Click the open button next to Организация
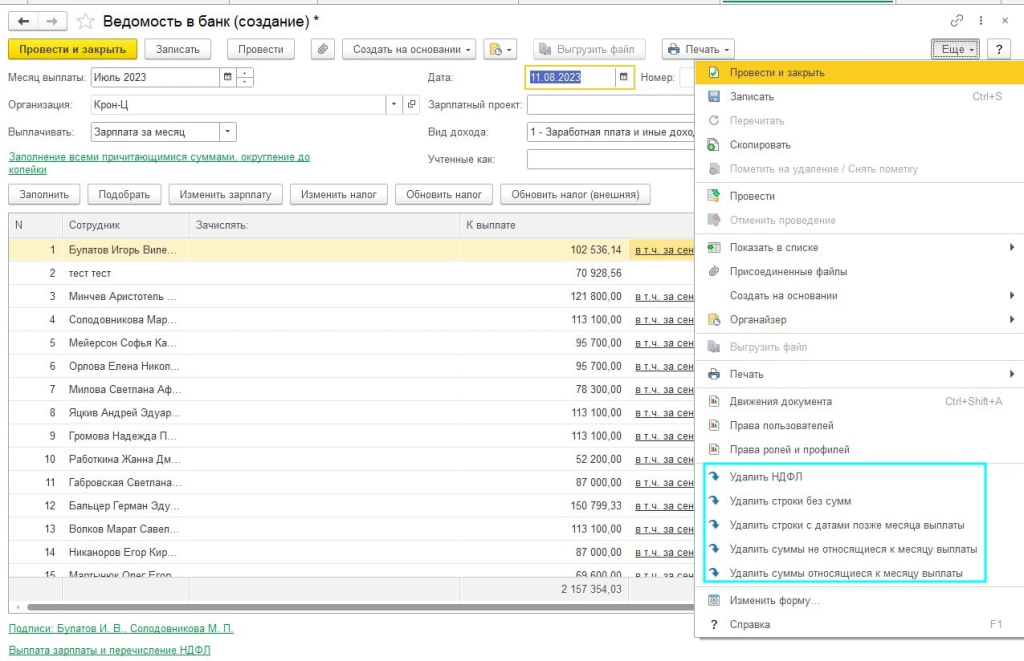The height and width of the screenshot is (661, 1024). tap(411, 104)
